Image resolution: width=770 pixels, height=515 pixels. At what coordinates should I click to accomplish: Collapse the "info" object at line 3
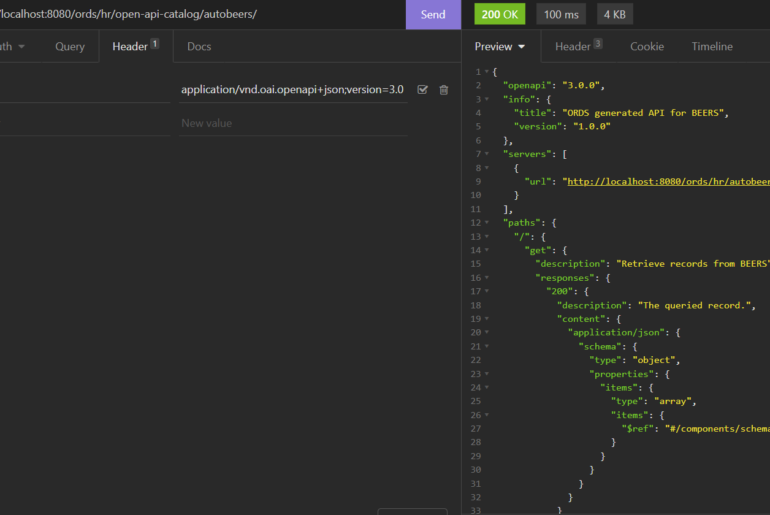coord(487,99)
